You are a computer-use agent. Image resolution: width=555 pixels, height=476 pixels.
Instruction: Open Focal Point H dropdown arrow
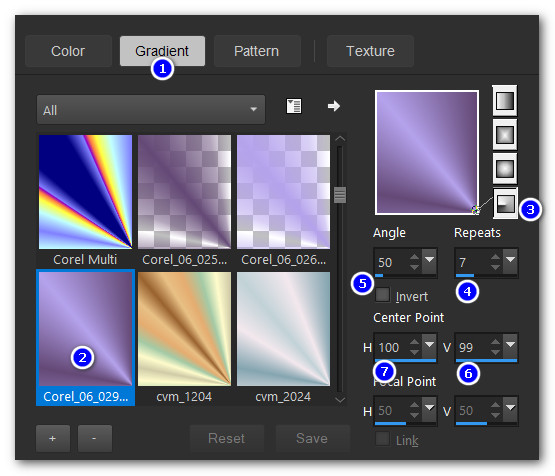429,409
